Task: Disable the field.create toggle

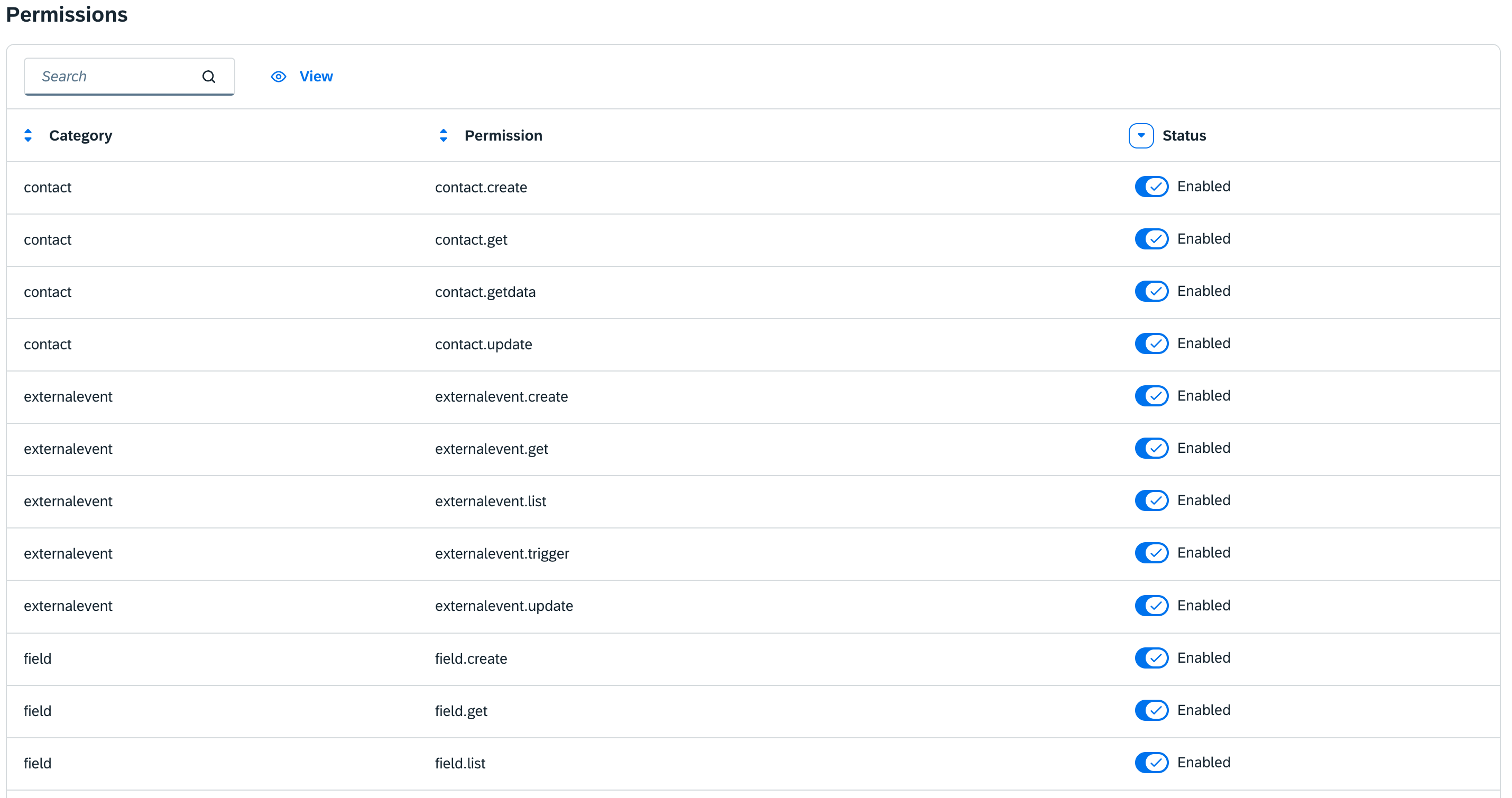Action: (x=1151, y=658)
